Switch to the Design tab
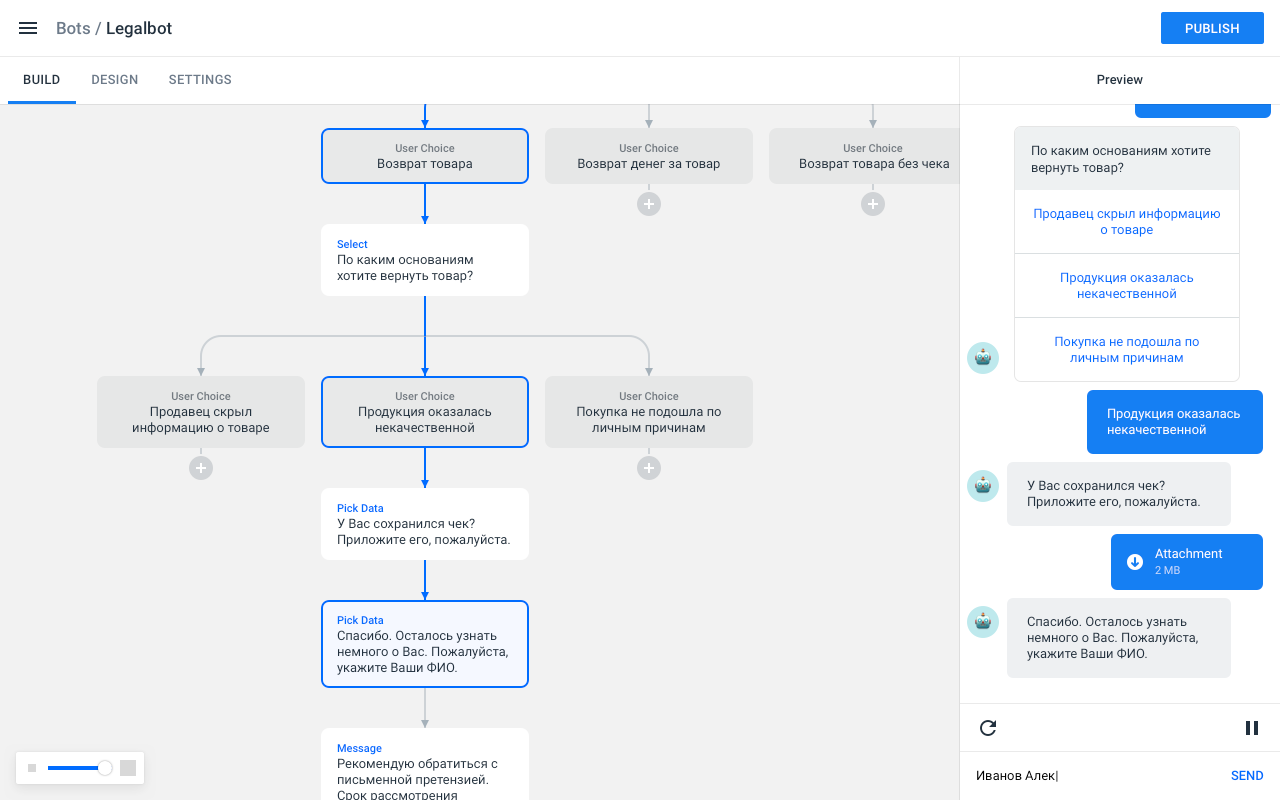This screenshot has width=1280, height=800. pyautogui.click(x=115, y=80)
